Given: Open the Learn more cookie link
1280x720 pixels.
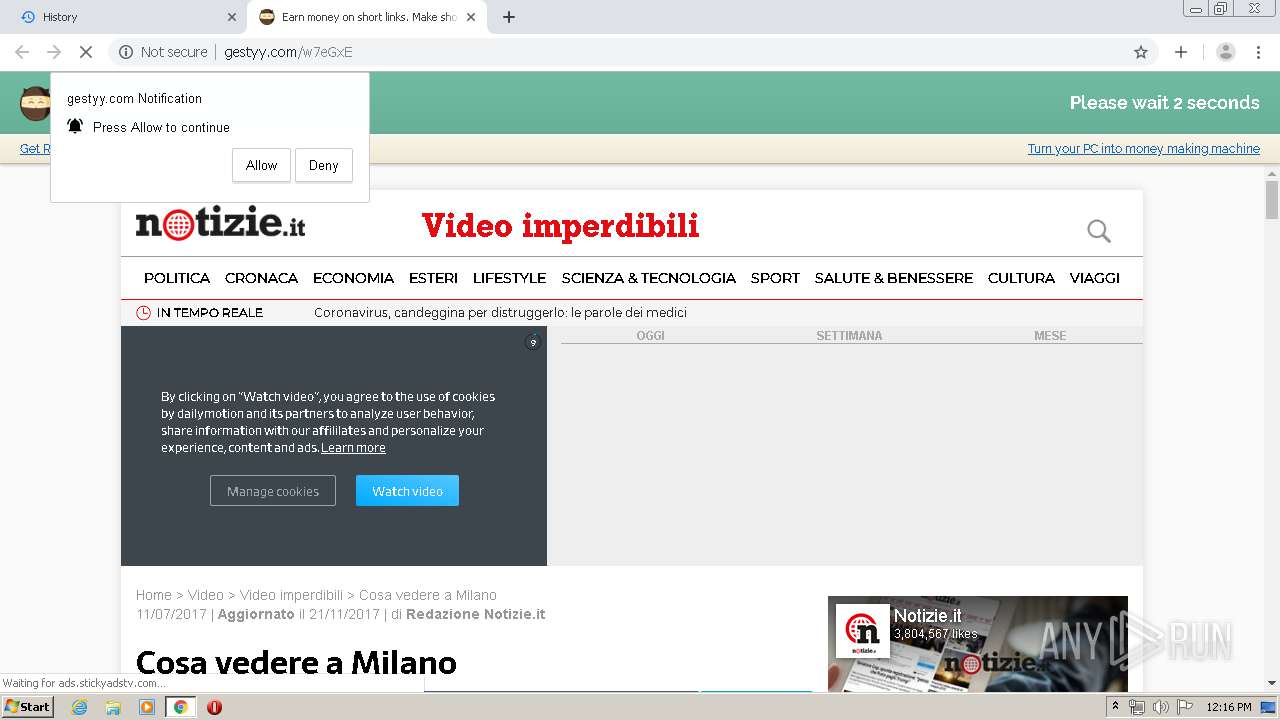Looking at the screenshot, I should point(353,448).
